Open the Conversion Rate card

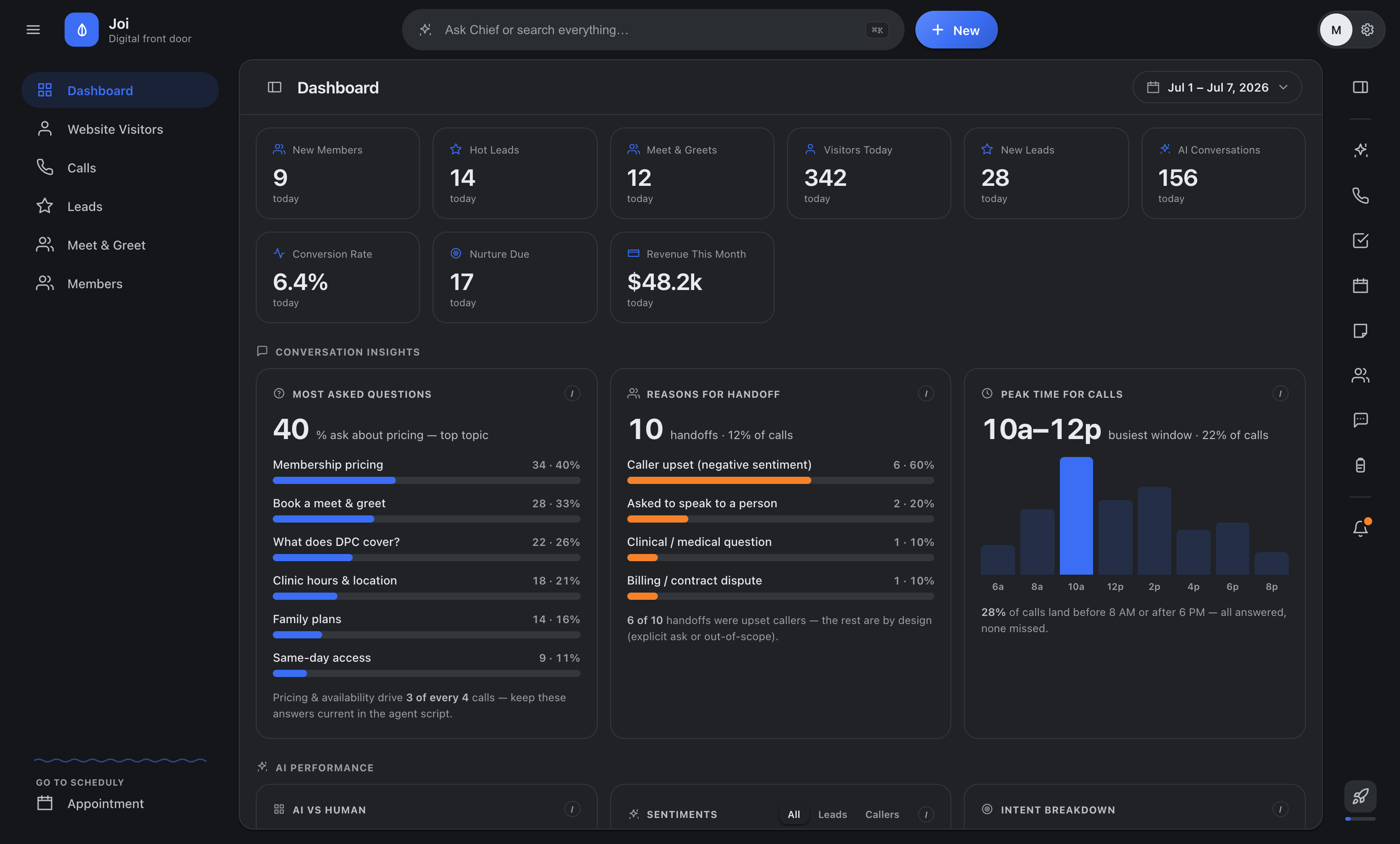[338, 277]
